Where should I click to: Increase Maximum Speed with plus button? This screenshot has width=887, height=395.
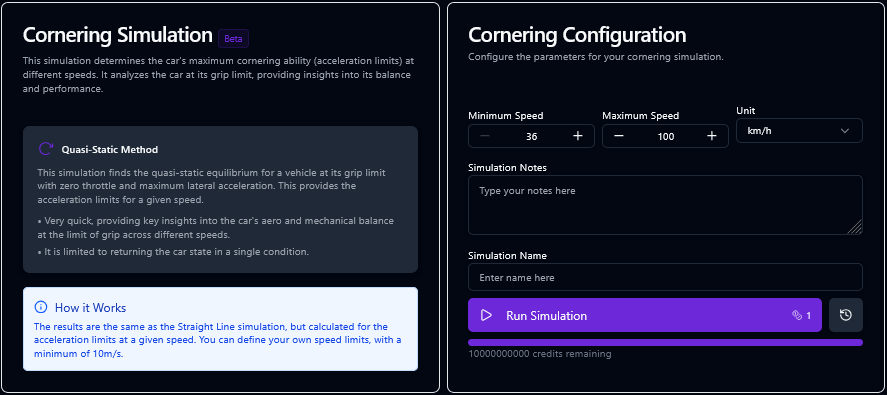[712, 136]
